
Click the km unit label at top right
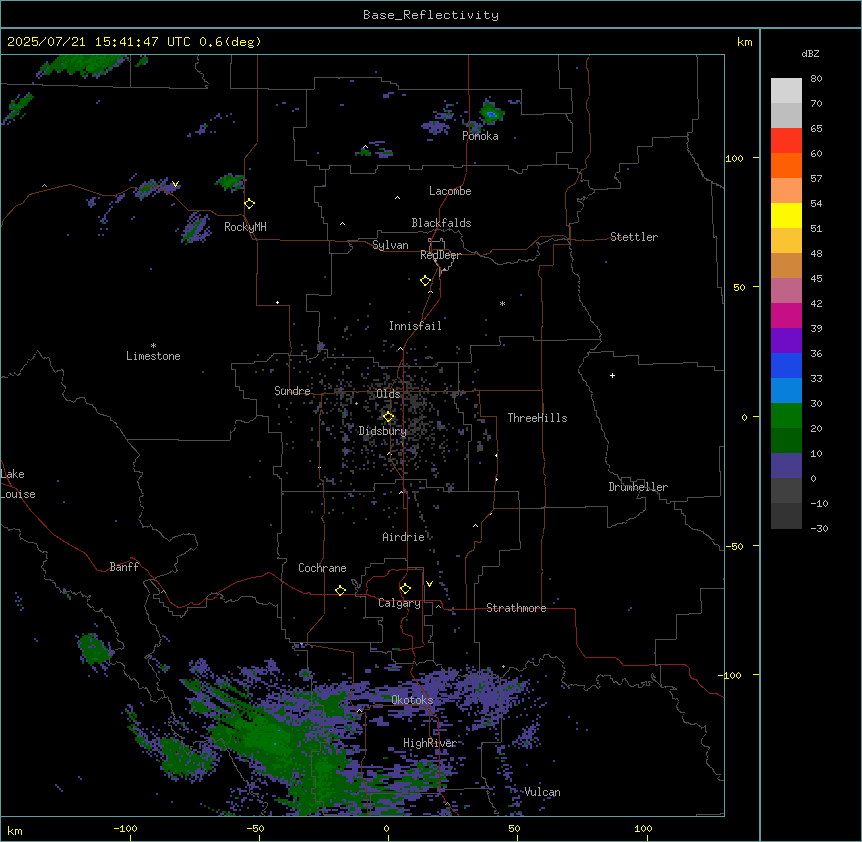pos(744,42)
